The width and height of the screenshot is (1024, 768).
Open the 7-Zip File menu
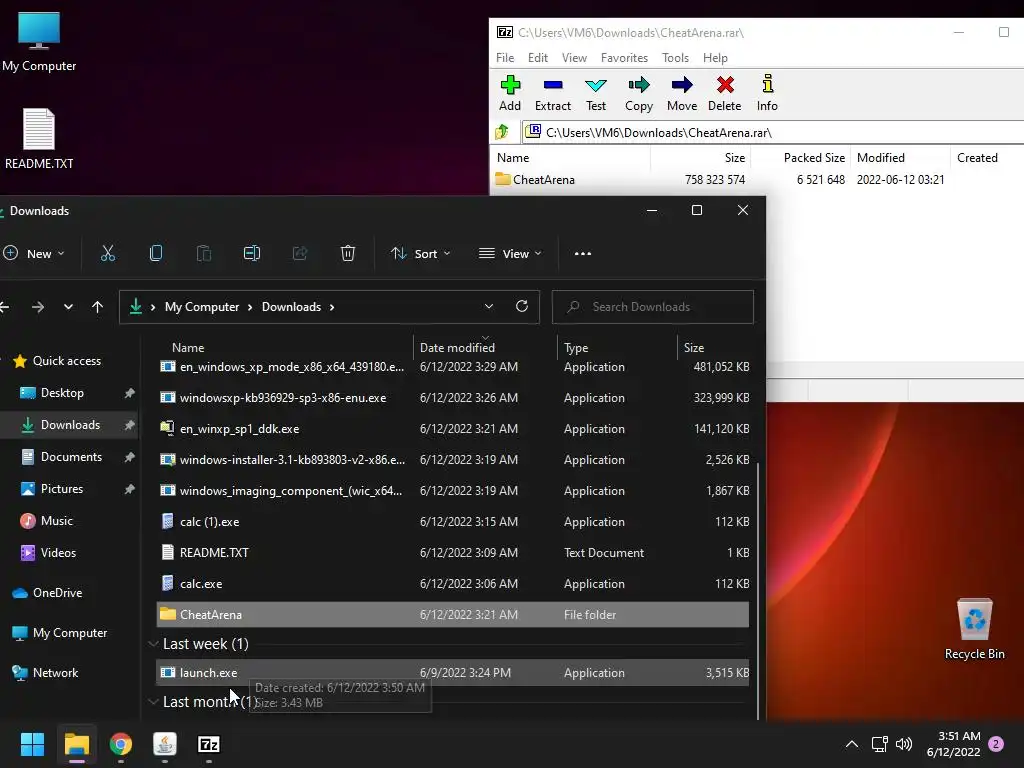[x=505, y=57]
